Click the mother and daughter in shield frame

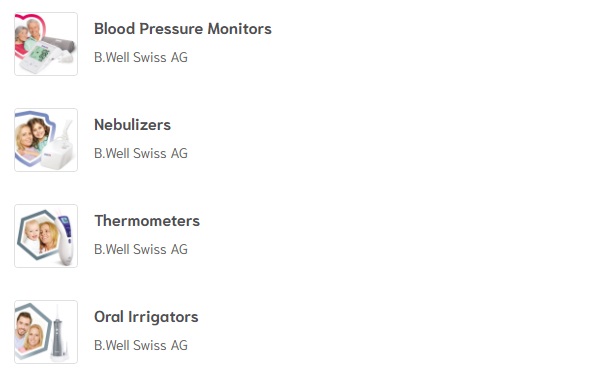click(34, 137)
